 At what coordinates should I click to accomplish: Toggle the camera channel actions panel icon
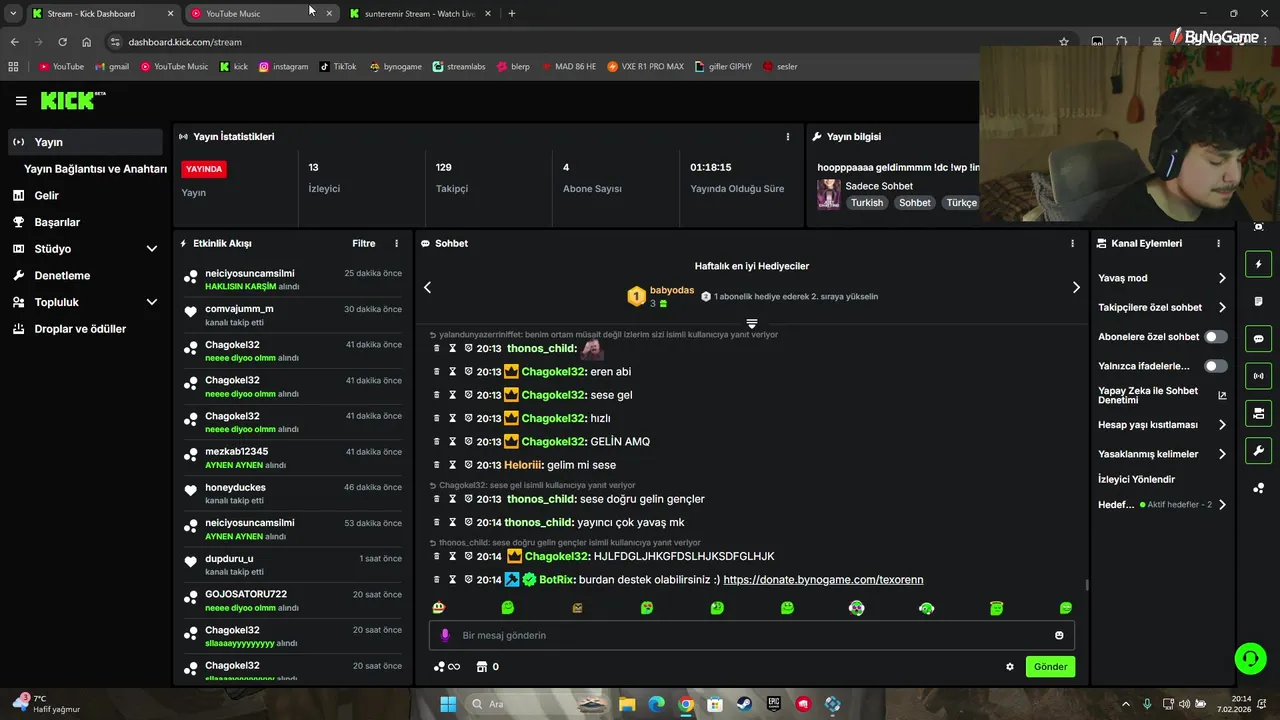(1258, 413)
